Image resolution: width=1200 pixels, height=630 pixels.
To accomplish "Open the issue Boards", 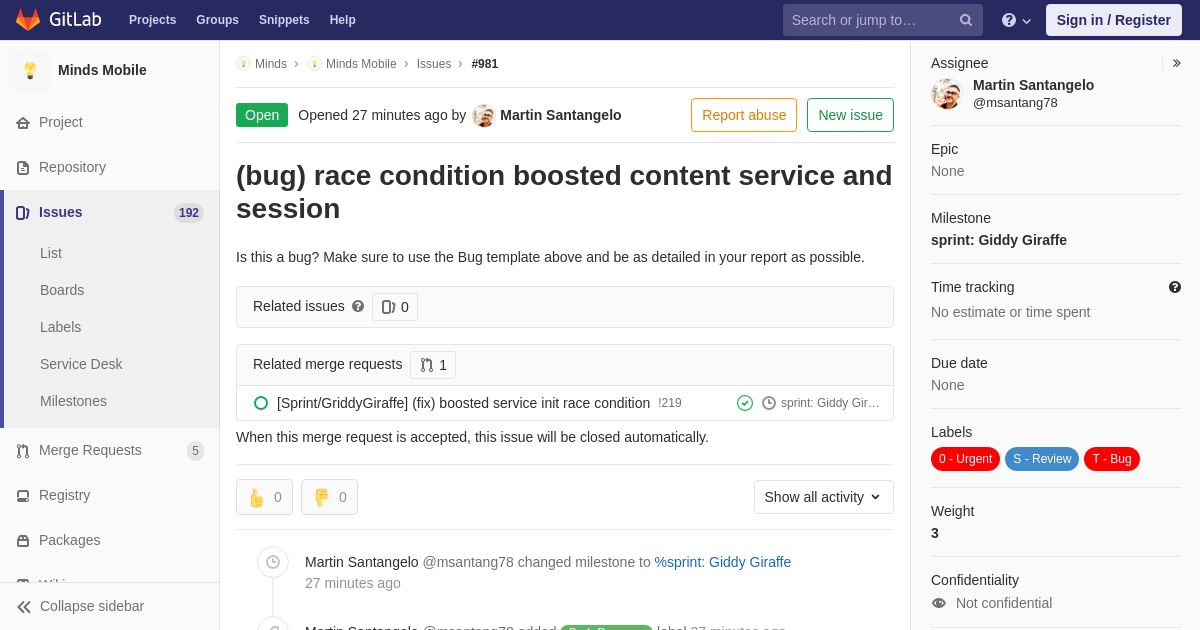I will [x=62, y=290].
